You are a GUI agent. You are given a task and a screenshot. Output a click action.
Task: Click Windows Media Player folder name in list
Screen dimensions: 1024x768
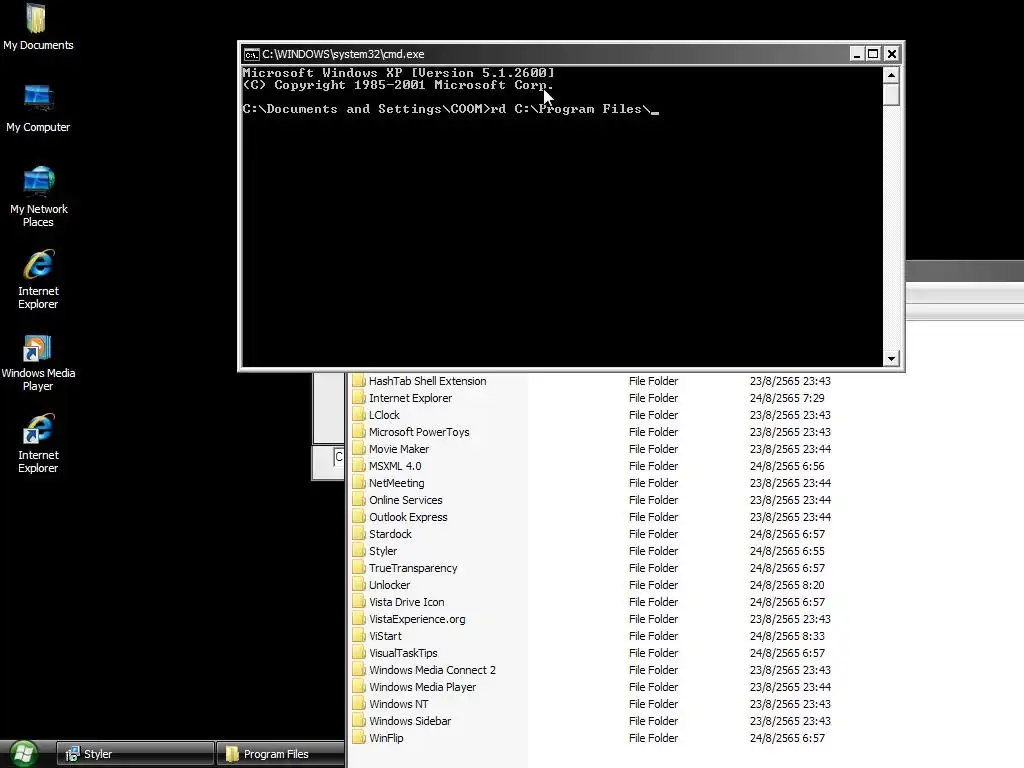(423, 687)
